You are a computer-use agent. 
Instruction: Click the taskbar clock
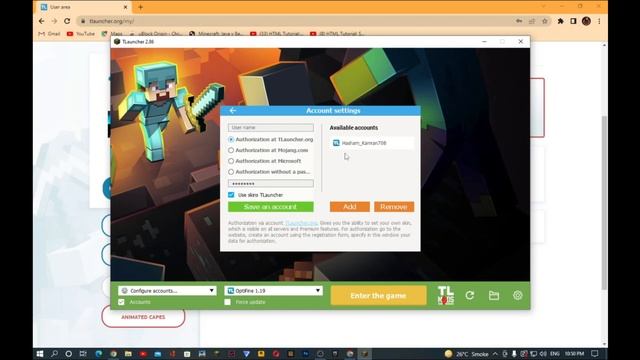[574, 353]
